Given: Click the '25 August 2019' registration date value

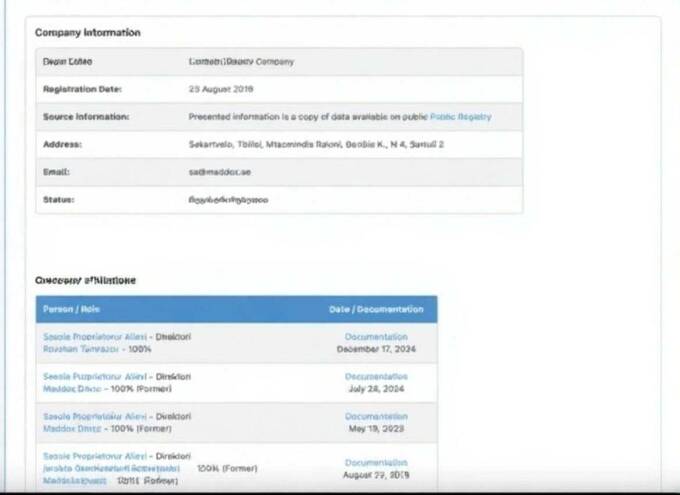Looking at the screenshot, I should click(x=221, y=89).
